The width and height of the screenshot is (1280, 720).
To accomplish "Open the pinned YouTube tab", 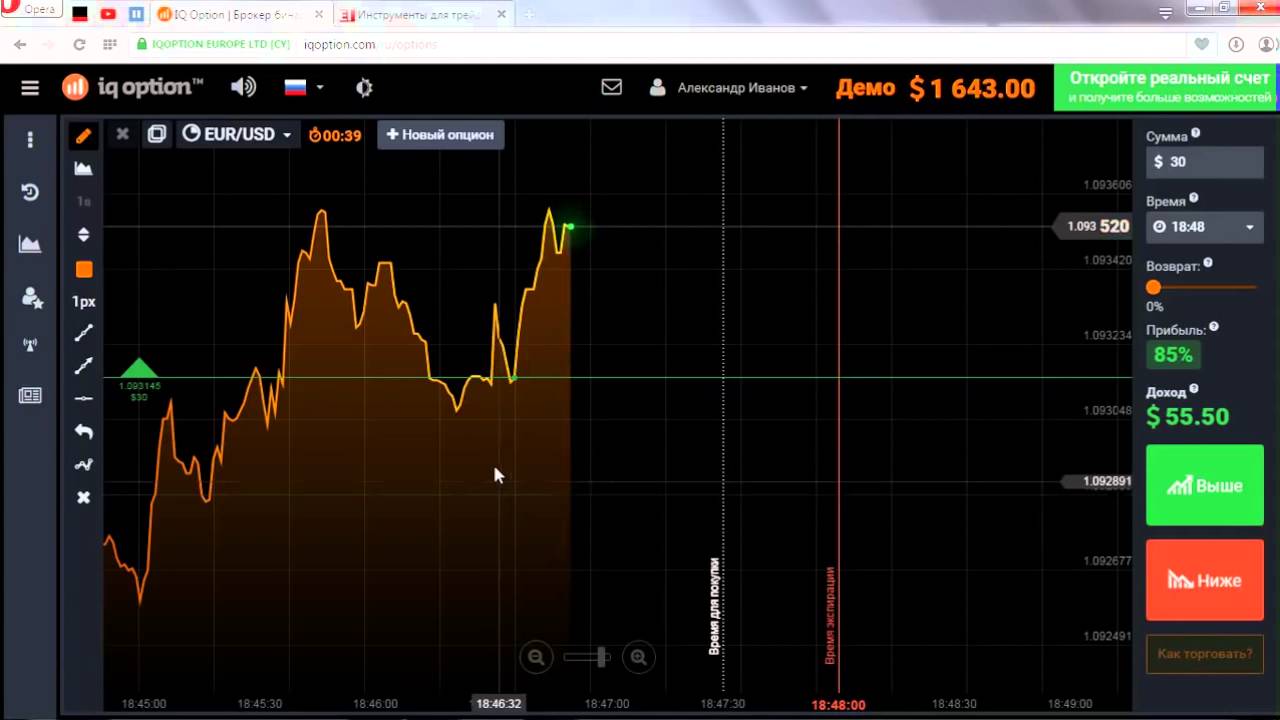I will [108, 14].
